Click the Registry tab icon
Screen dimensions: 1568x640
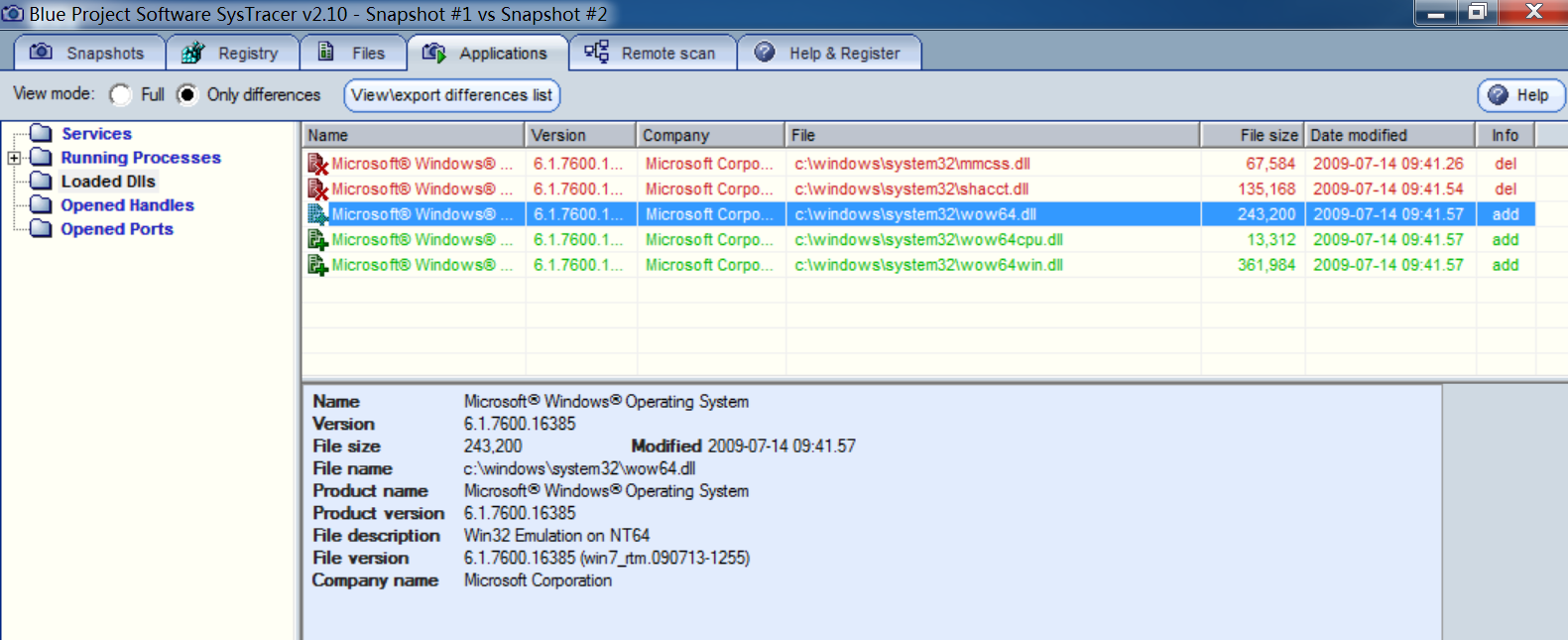coord(192,53)
